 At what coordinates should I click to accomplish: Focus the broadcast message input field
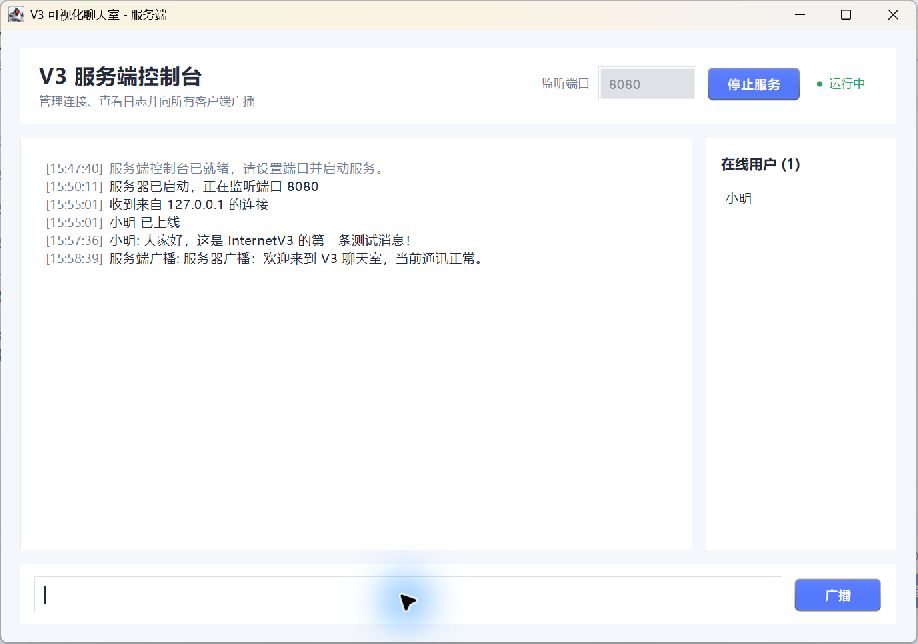coord(408,595)
